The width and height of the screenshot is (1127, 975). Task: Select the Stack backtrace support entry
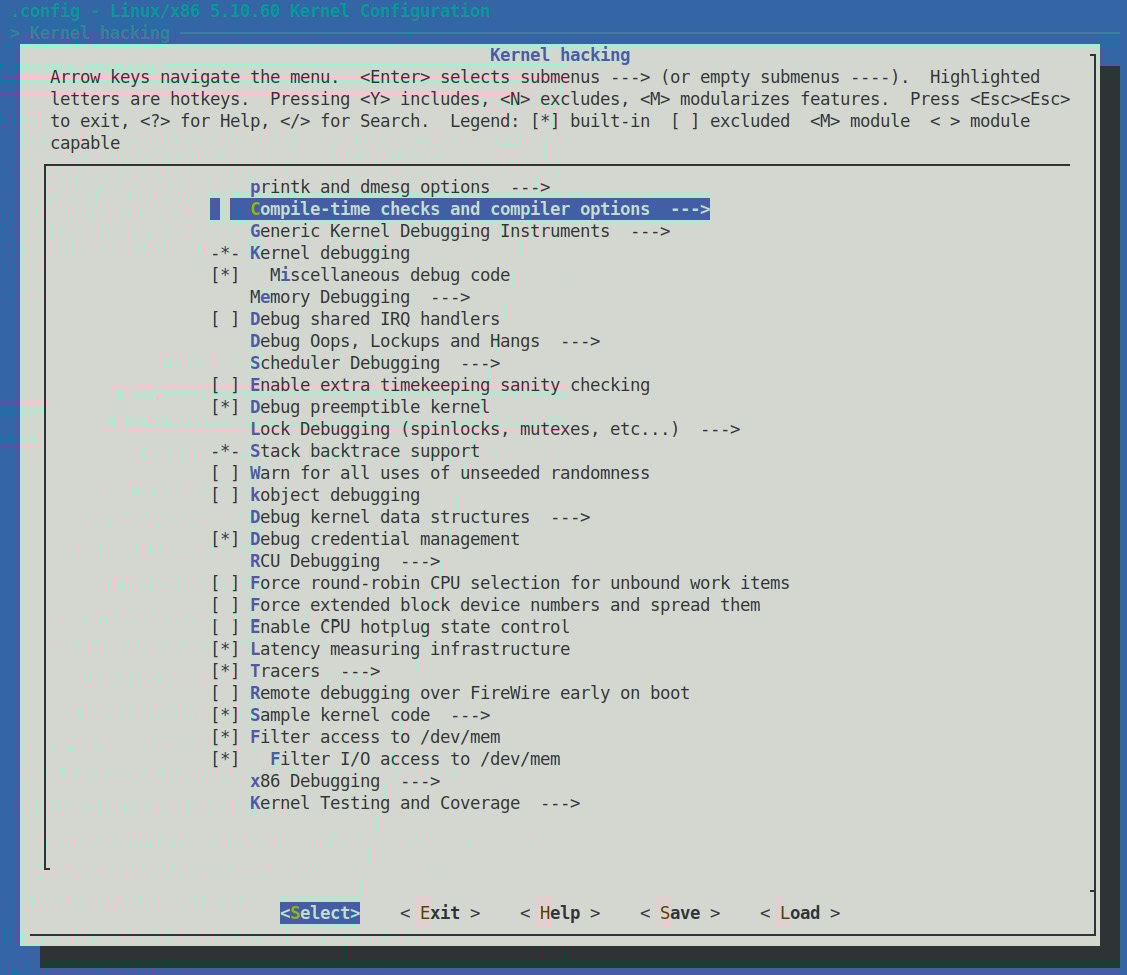pyautogui.click(x=364, y=451)
